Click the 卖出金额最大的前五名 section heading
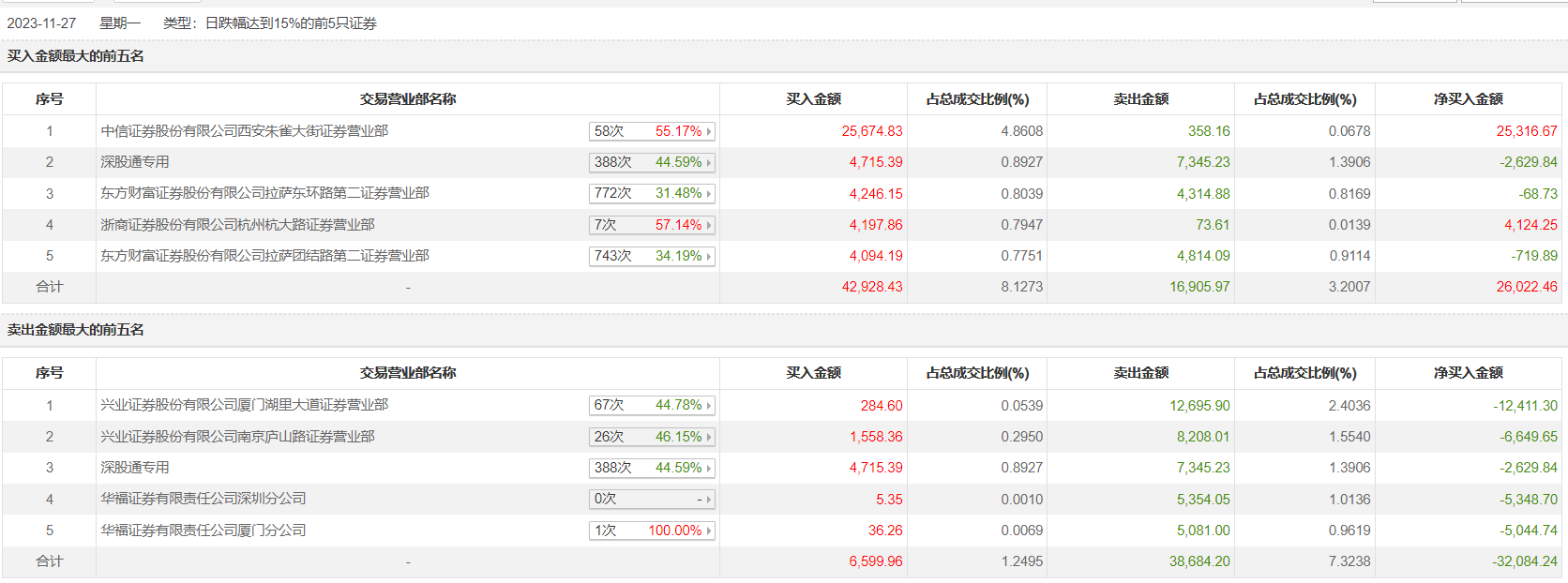1568x583 pixels. point(75,330)
